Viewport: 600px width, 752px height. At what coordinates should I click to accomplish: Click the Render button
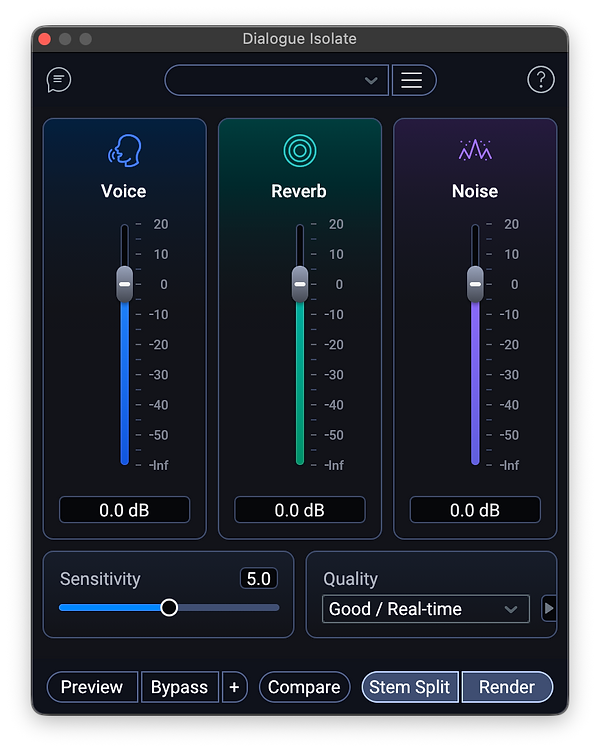pos(506,687)
